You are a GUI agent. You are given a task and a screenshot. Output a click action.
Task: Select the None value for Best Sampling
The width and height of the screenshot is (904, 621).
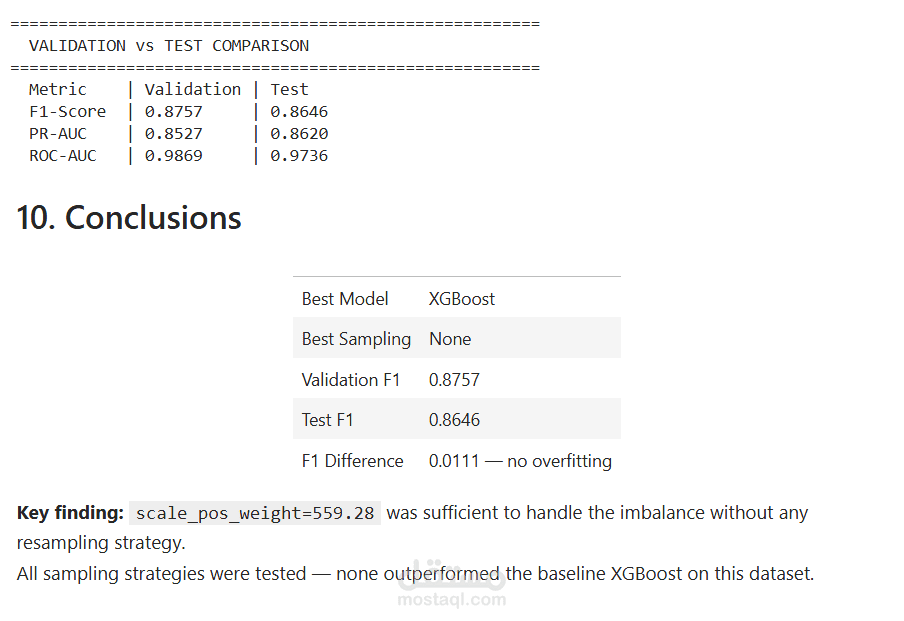(450, 339)
